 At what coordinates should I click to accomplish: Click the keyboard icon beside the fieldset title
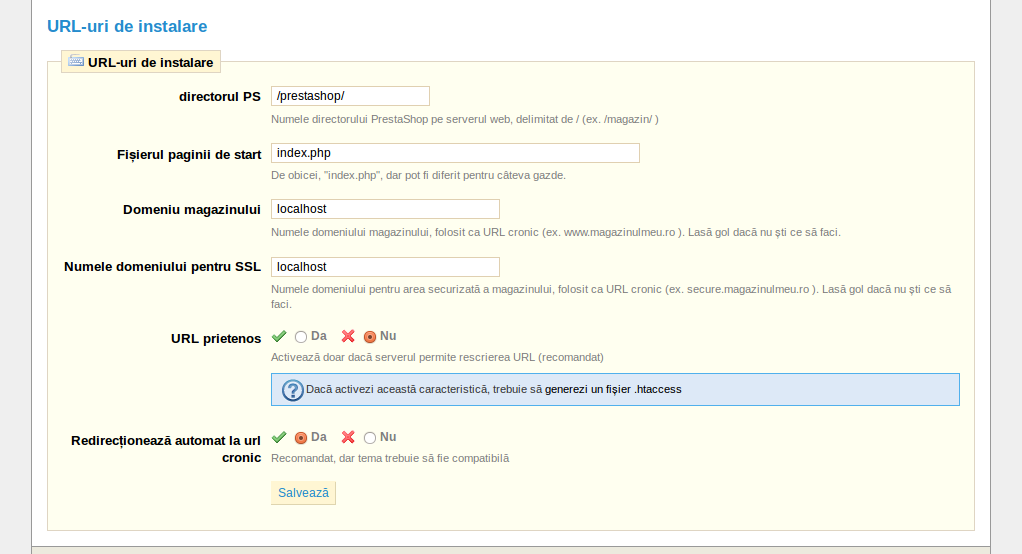click(76, 61)
